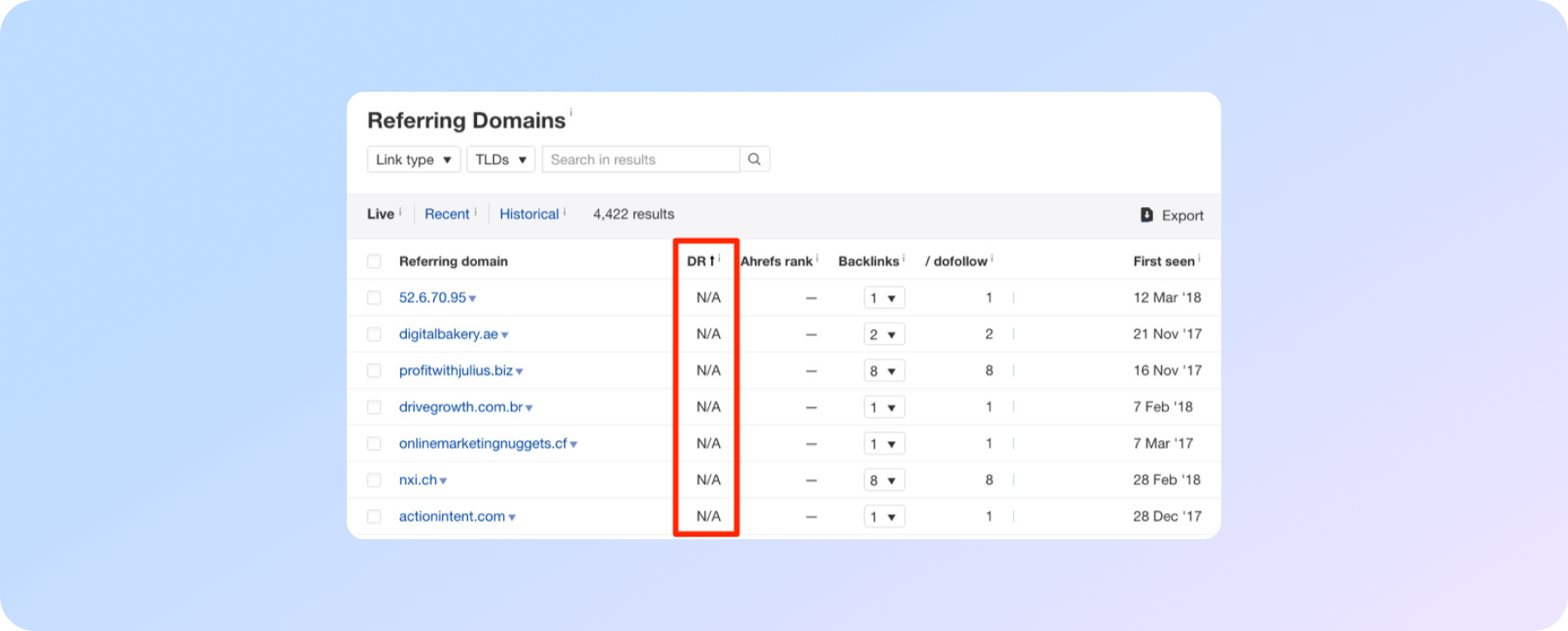Expand backlinks dropdown for actionintent.com
Image resolution: width=1568 pixels, height=631 pixels.
(x=884, y=517)
